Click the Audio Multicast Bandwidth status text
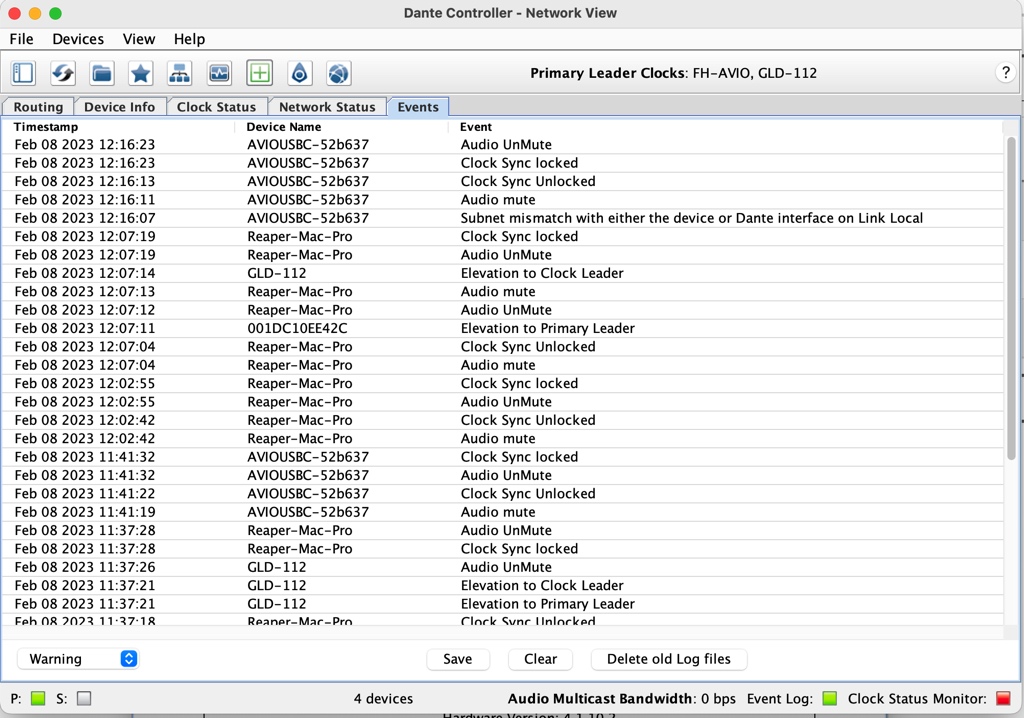The image size is (1024, 718). click(x=622, y=698)
